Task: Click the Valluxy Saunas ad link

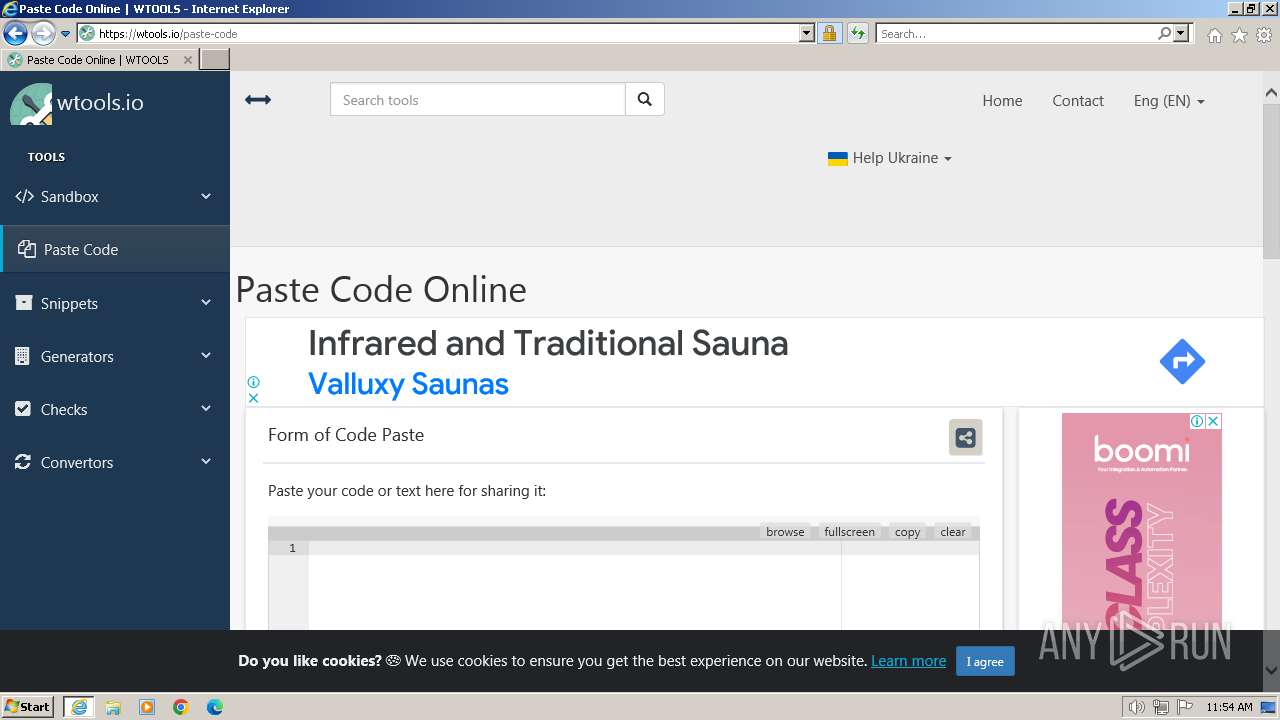Action: [408, 384]
